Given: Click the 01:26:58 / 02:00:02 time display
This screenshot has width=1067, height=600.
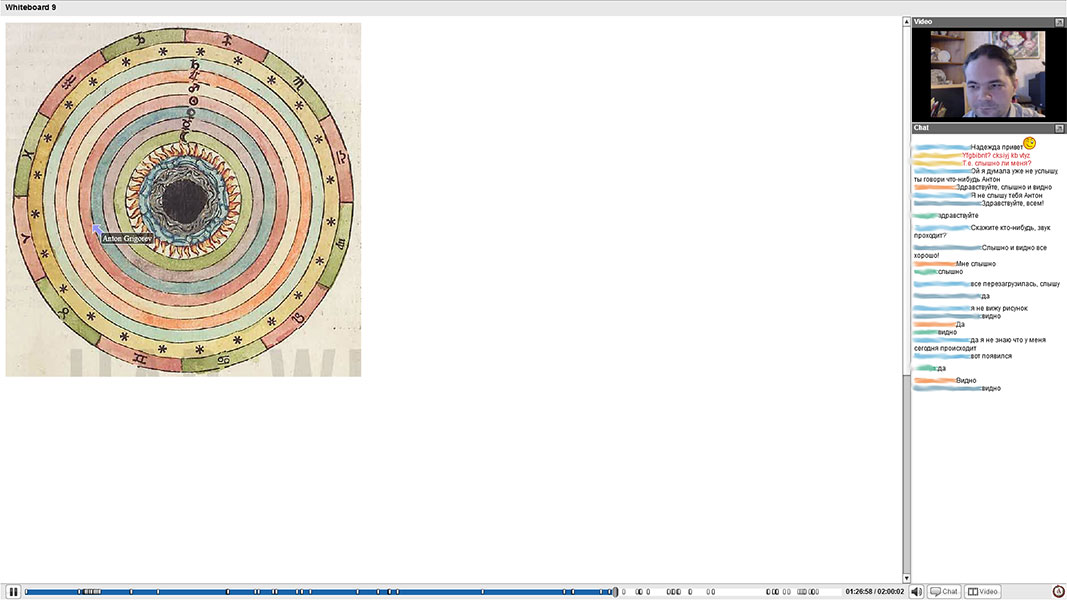Looking at the screenshot, I should point(874,592).
